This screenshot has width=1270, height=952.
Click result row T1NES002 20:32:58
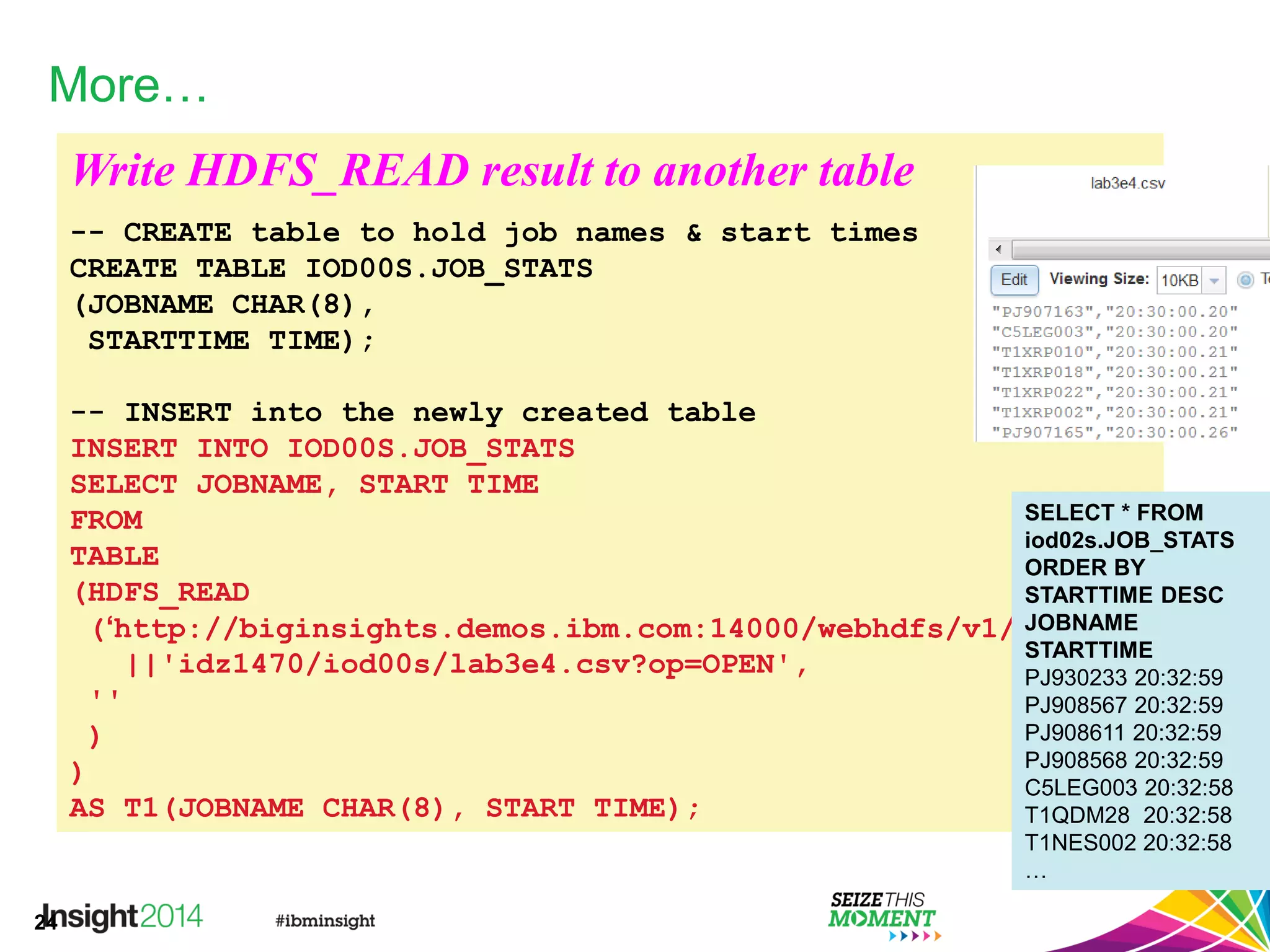coord(1128,843)
